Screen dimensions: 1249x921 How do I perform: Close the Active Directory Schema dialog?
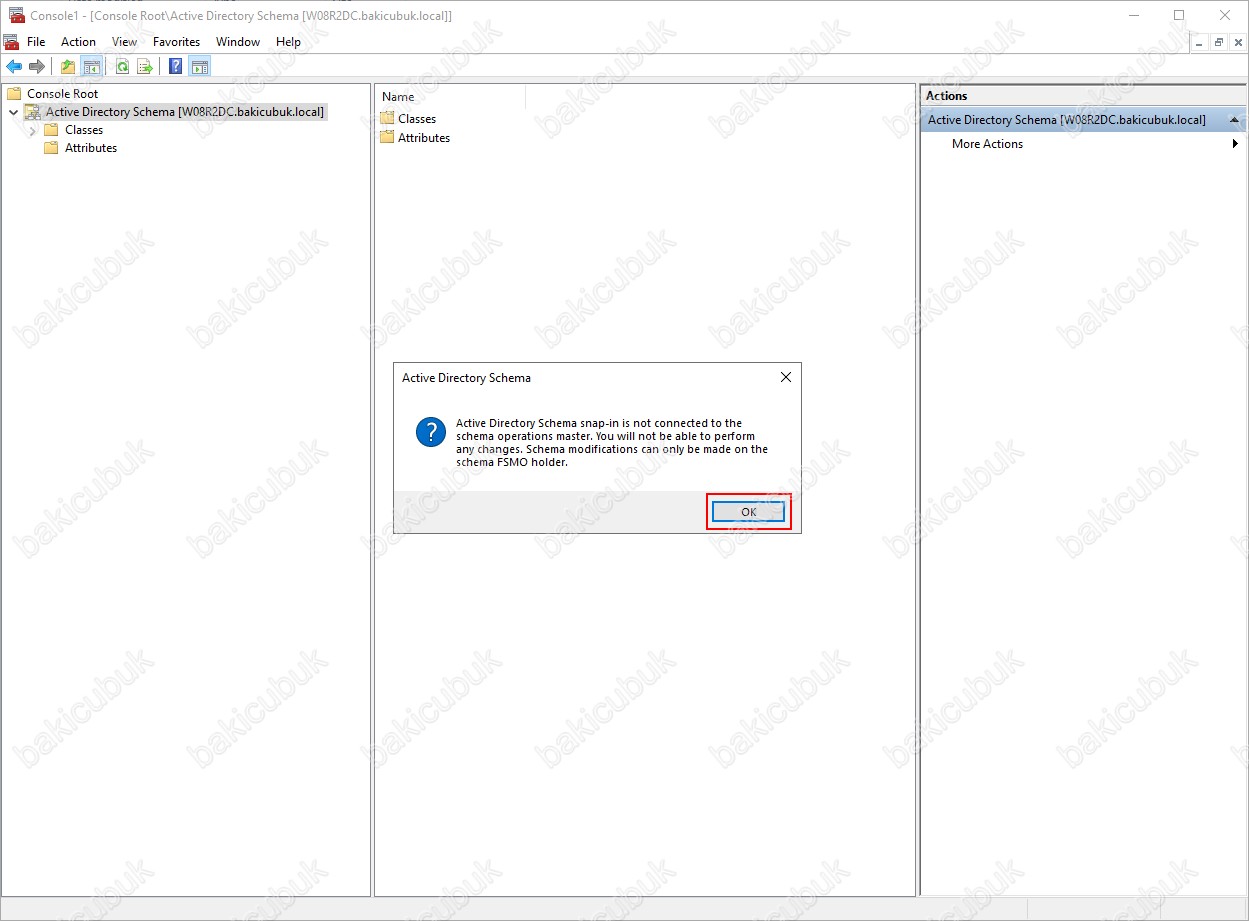785,378
